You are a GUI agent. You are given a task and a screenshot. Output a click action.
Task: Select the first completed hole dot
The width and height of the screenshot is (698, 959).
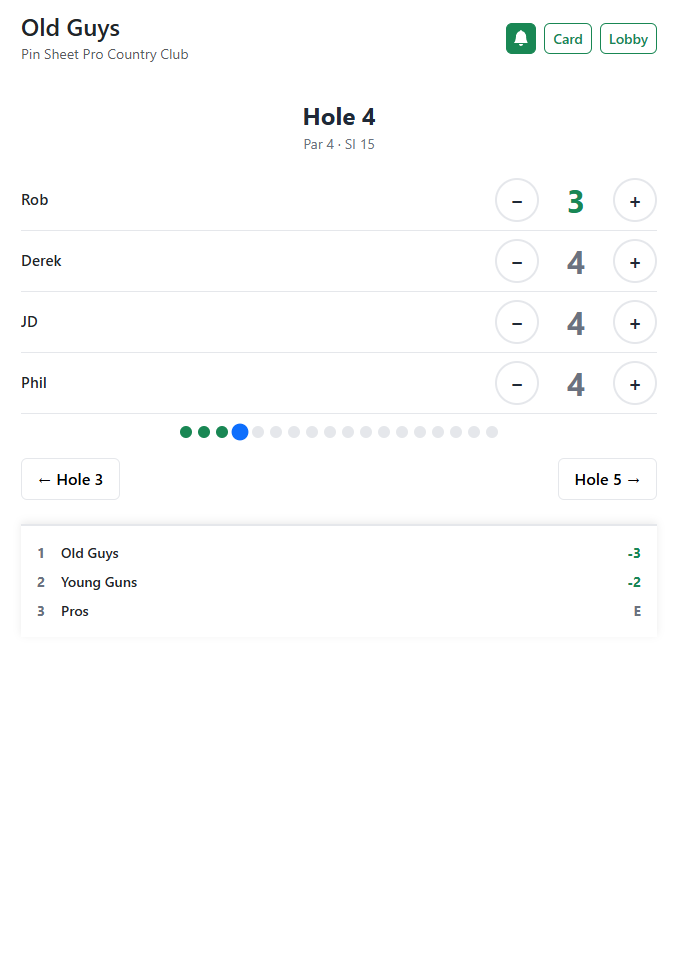coord(186,431)
